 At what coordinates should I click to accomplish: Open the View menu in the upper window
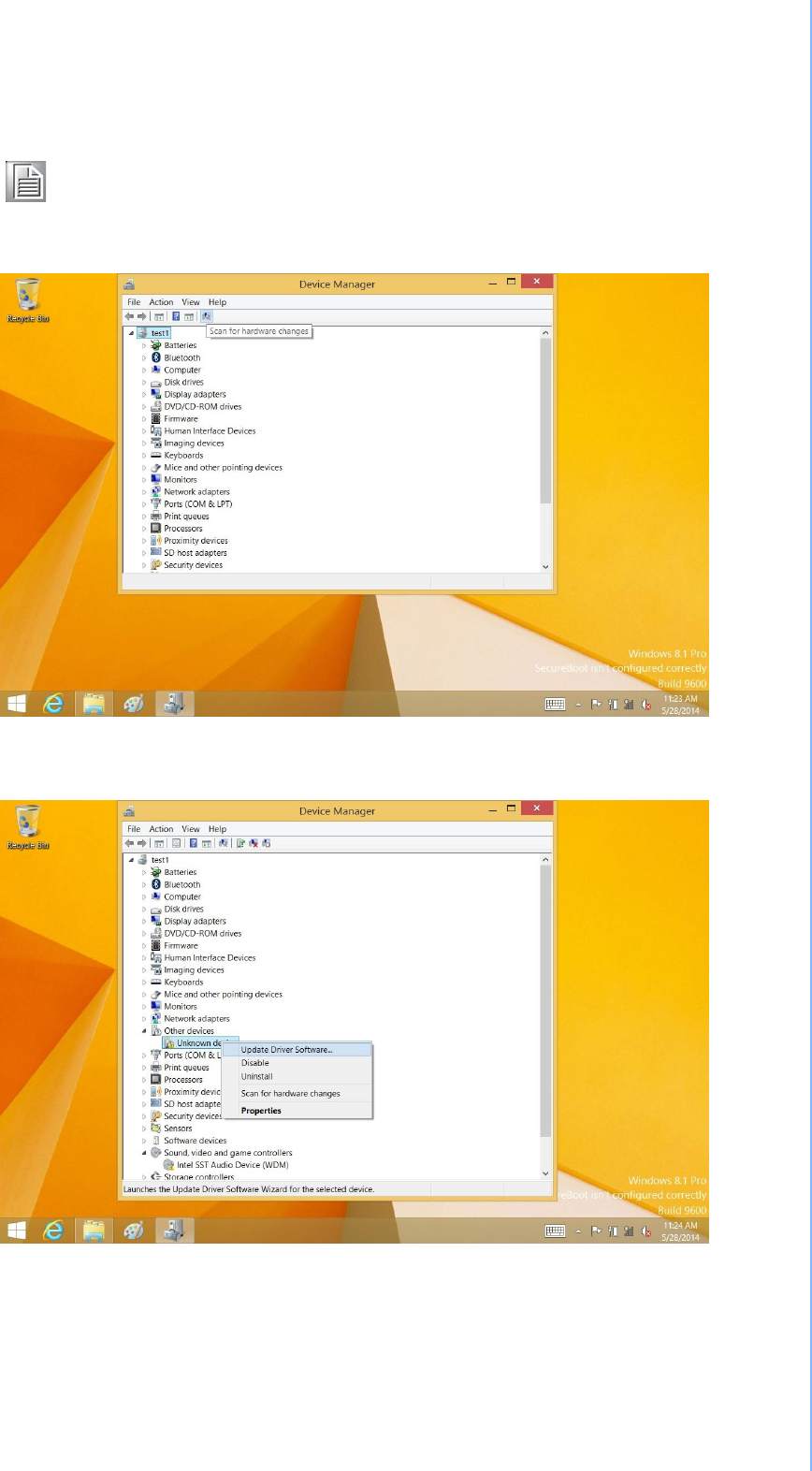click(191, 302)
